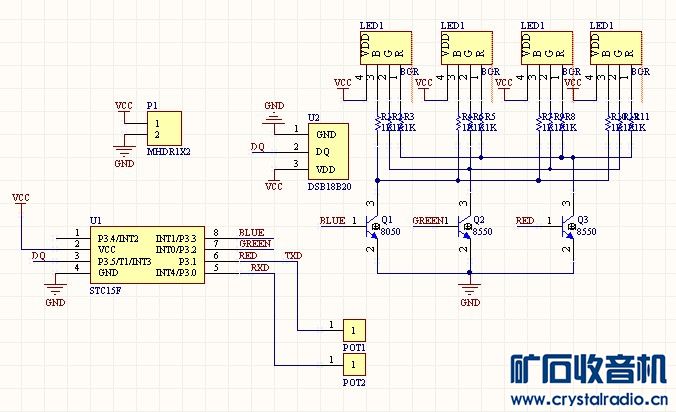This screenshot has height=412, width=676.
Task: Click the Q2 8550 transistor symbol
Action: pyautogui.click(x=465, y=226)
